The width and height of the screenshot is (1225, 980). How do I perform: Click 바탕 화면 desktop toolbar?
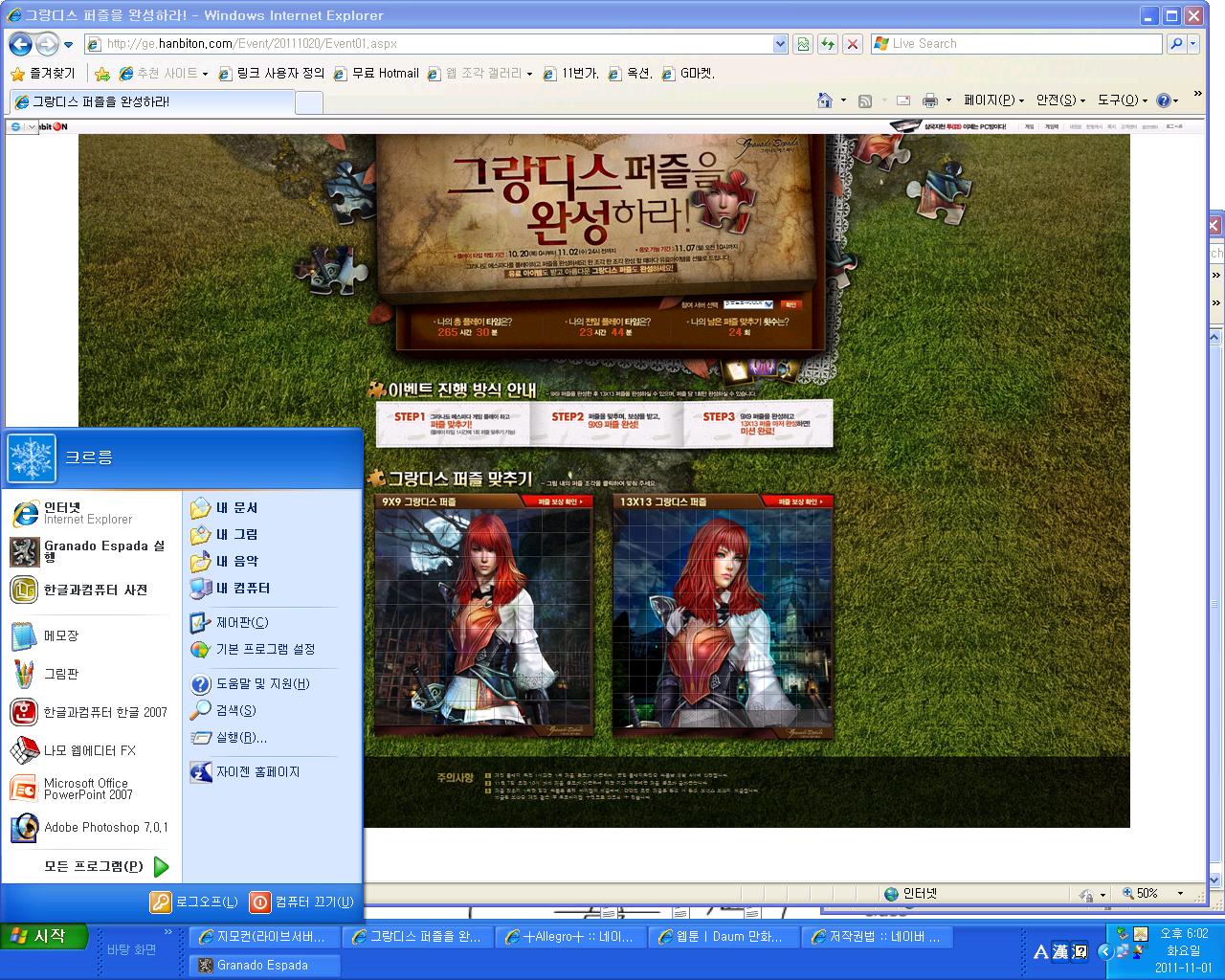coord(131,950)
